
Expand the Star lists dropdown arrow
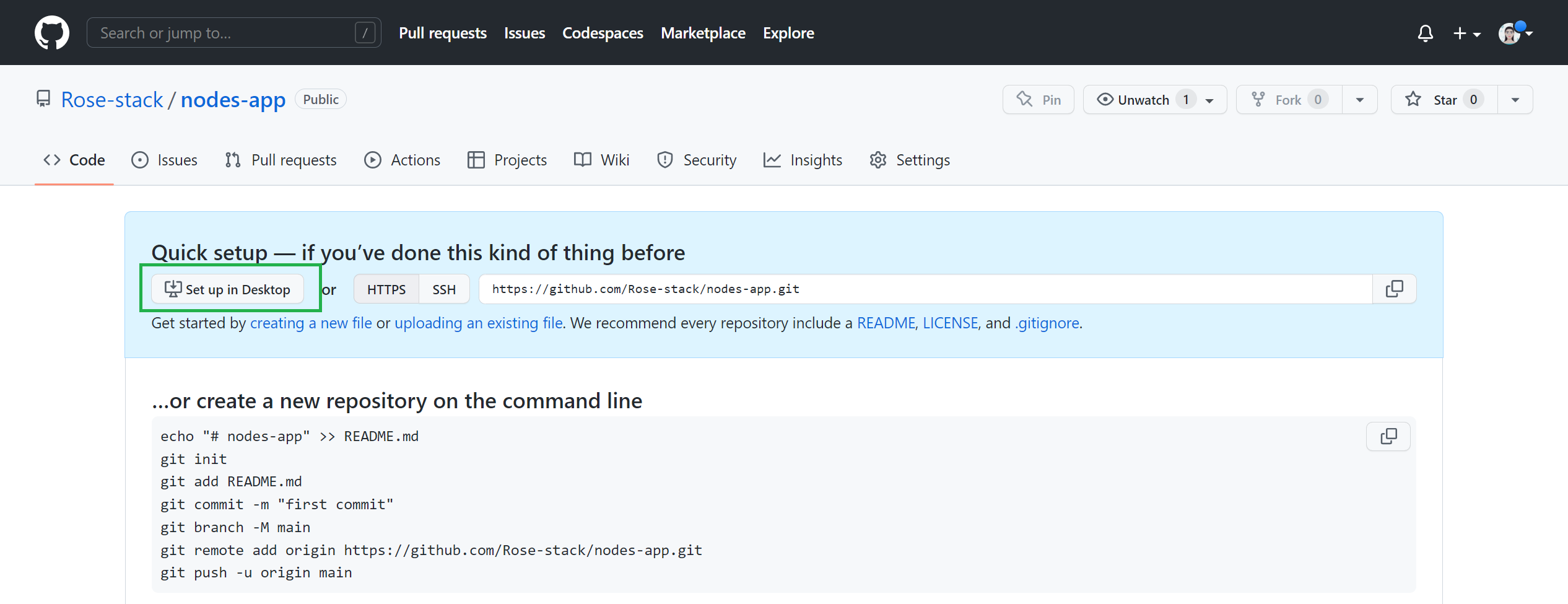point(1515,100)
